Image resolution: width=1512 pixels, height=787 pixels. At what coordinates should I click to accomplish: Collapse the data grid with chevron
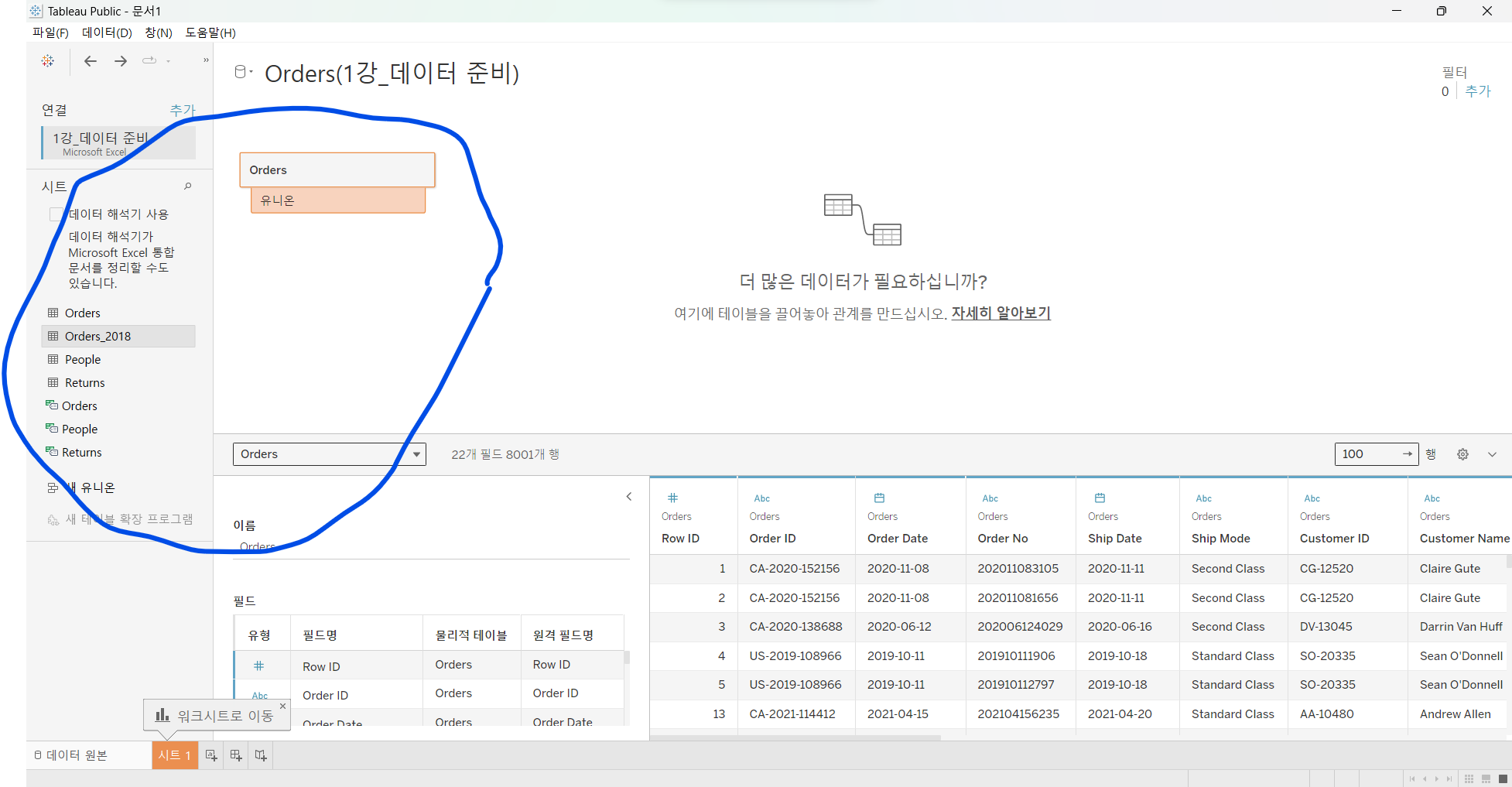click(x=1492, y=454)
